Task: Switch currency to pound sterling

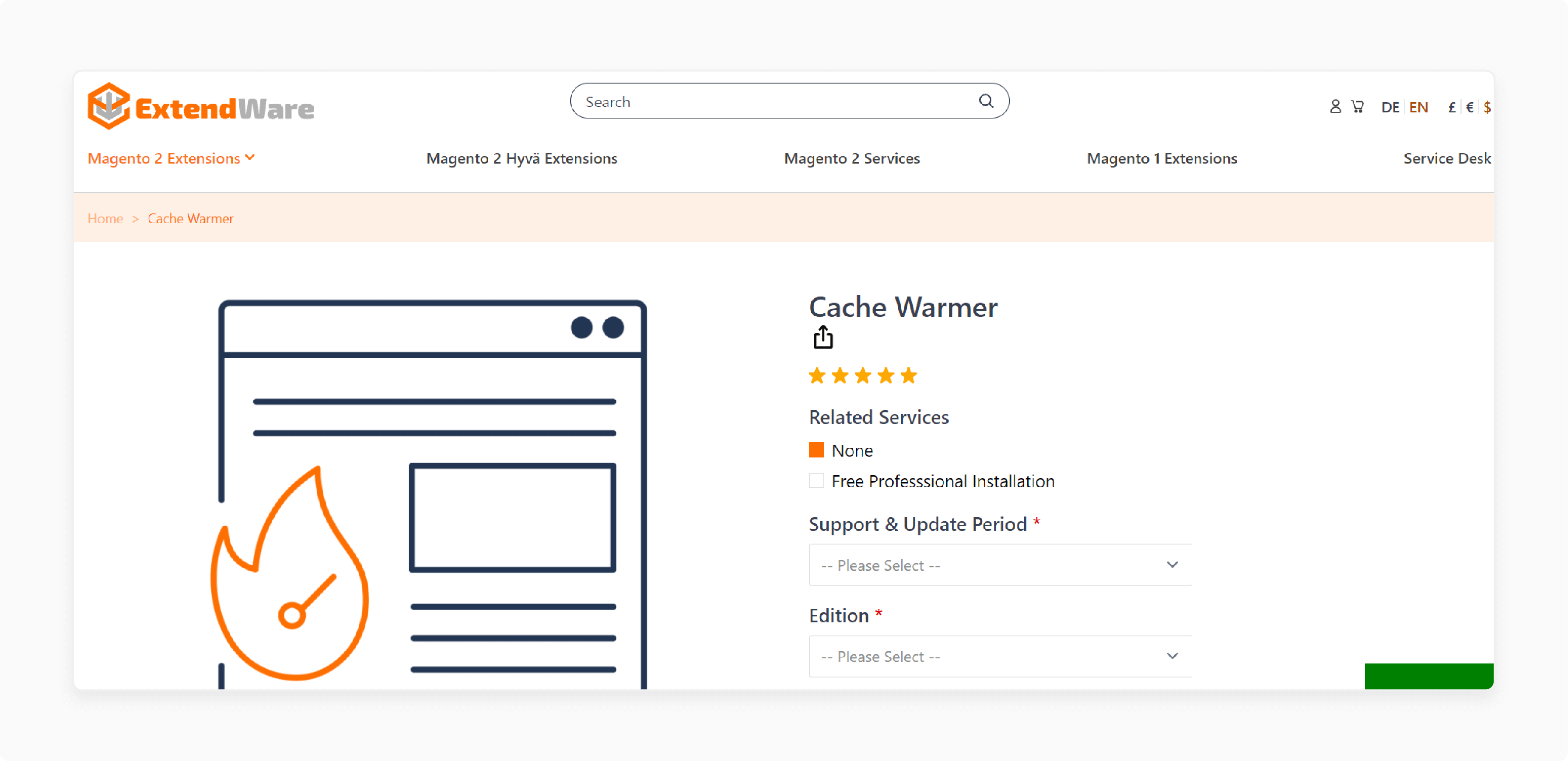Action: click(1452, 108)
